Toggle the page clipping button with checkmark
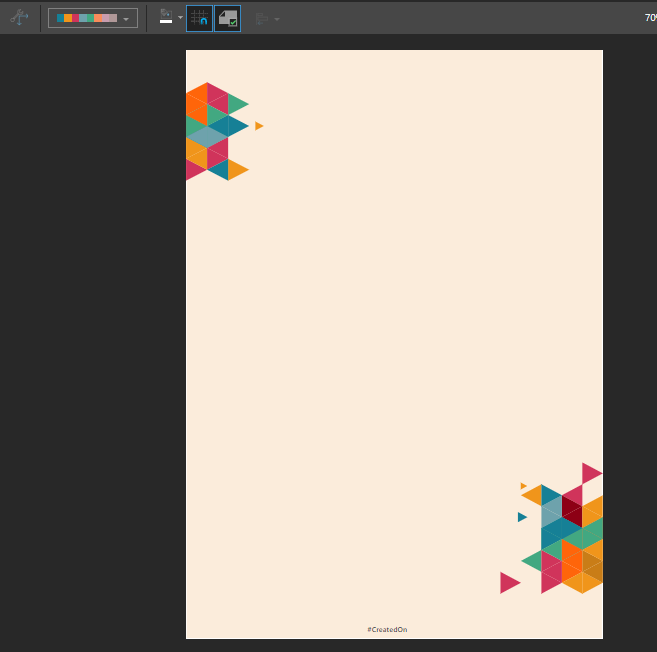Screen dimensions: 657x652 (228, 18)
